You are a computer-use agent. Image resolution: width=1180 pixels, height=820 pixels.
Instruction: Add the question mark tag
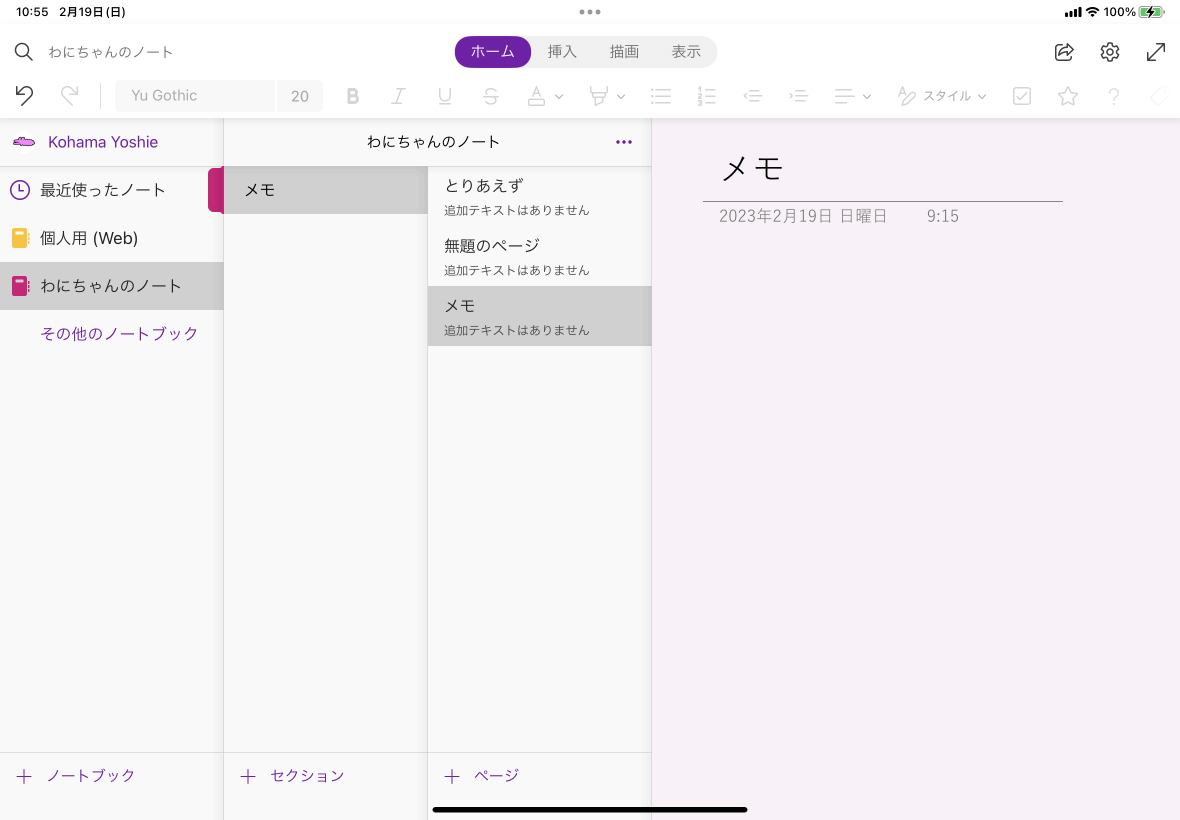[1114, 96]
